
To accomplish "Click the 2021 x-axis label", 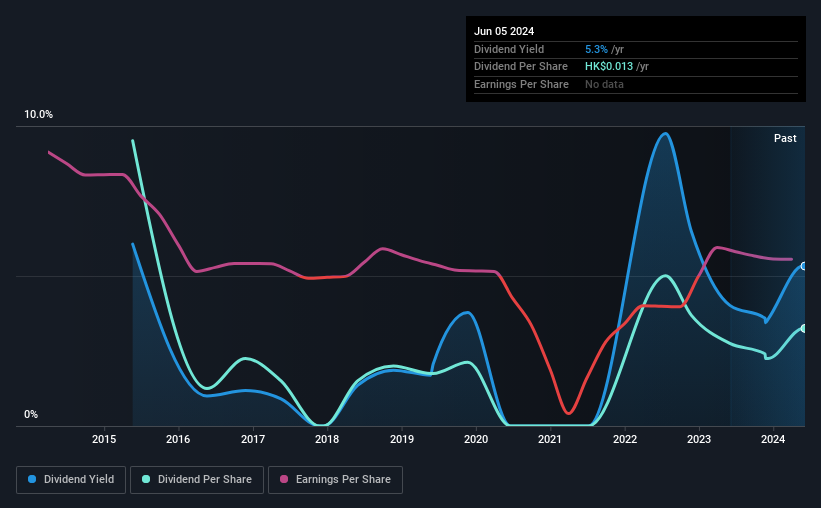I will (x=550, y=439).
